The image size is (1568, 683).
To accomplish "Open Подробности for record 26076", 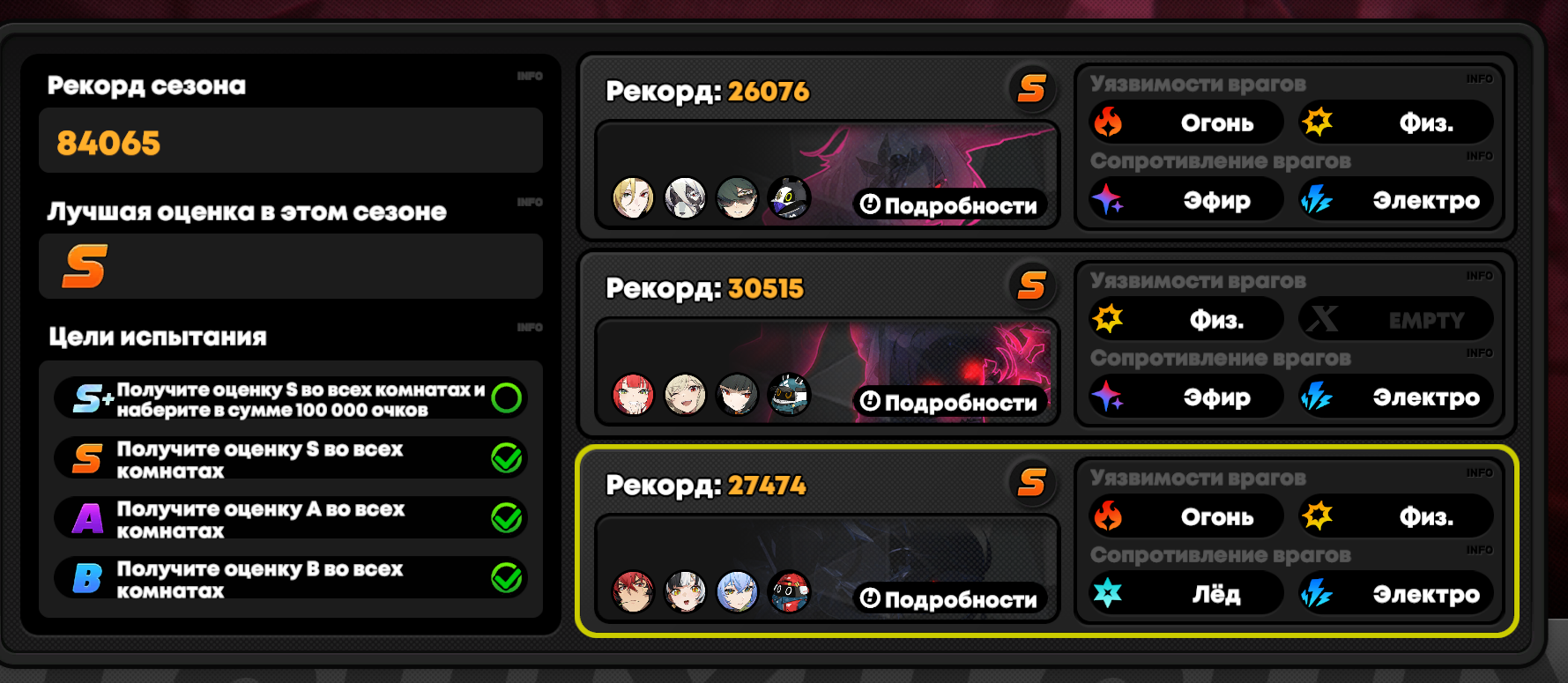I will (948, 205).
